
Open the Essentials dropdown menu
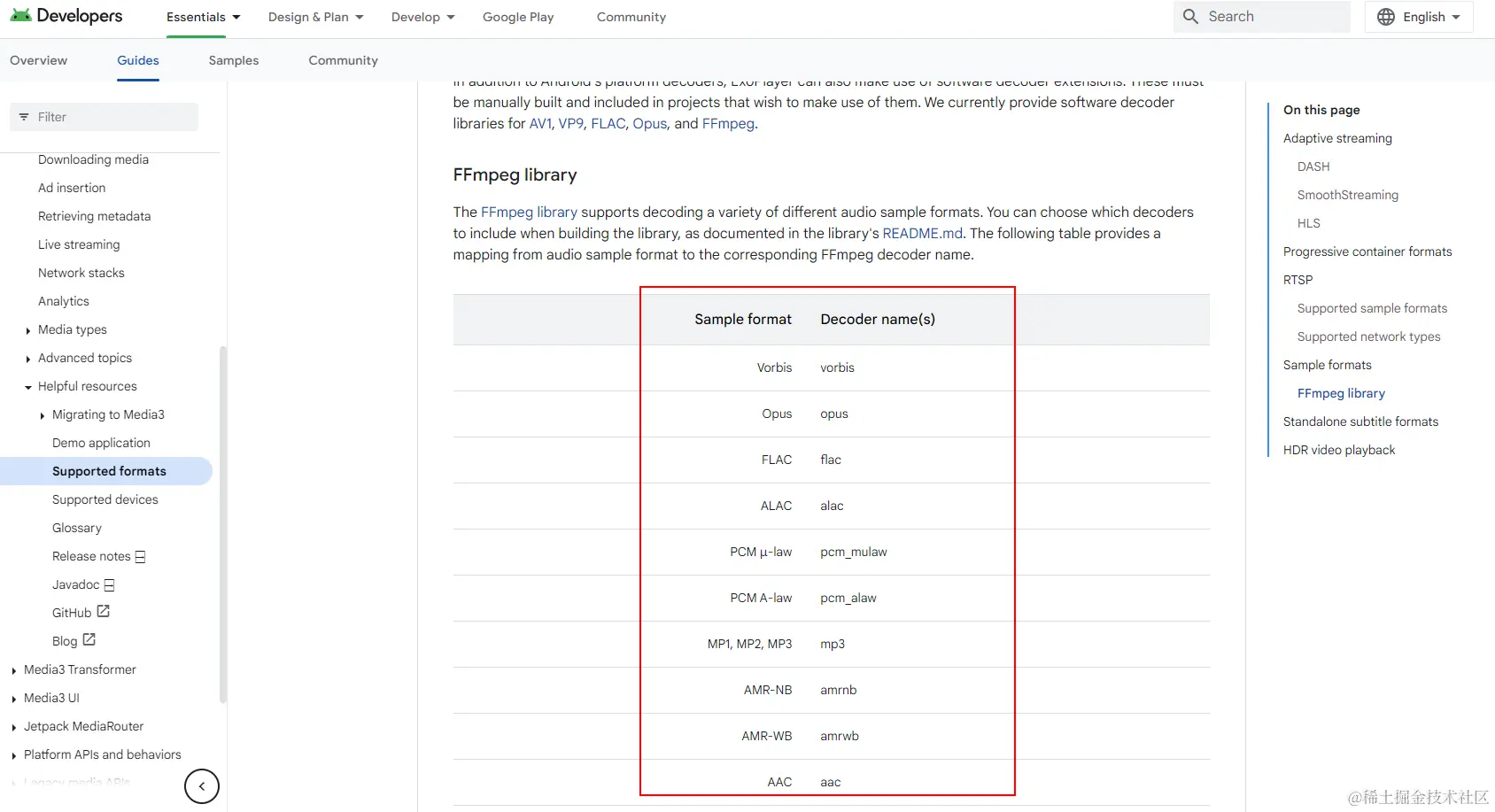[204, 17]
